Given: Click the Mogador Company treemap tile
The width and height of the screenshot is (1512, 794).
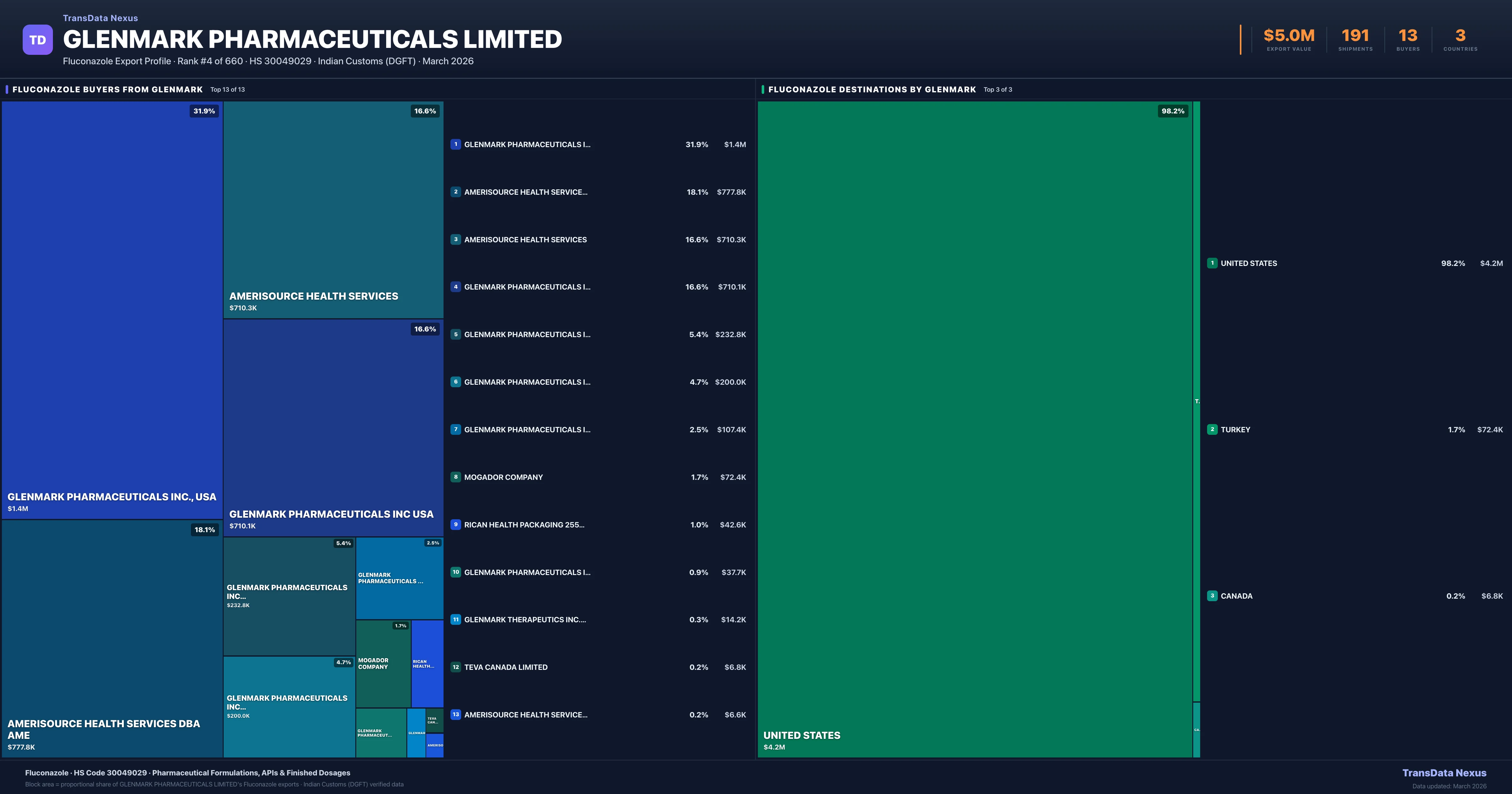Looking at the screenshot, I should coord(383,664).
